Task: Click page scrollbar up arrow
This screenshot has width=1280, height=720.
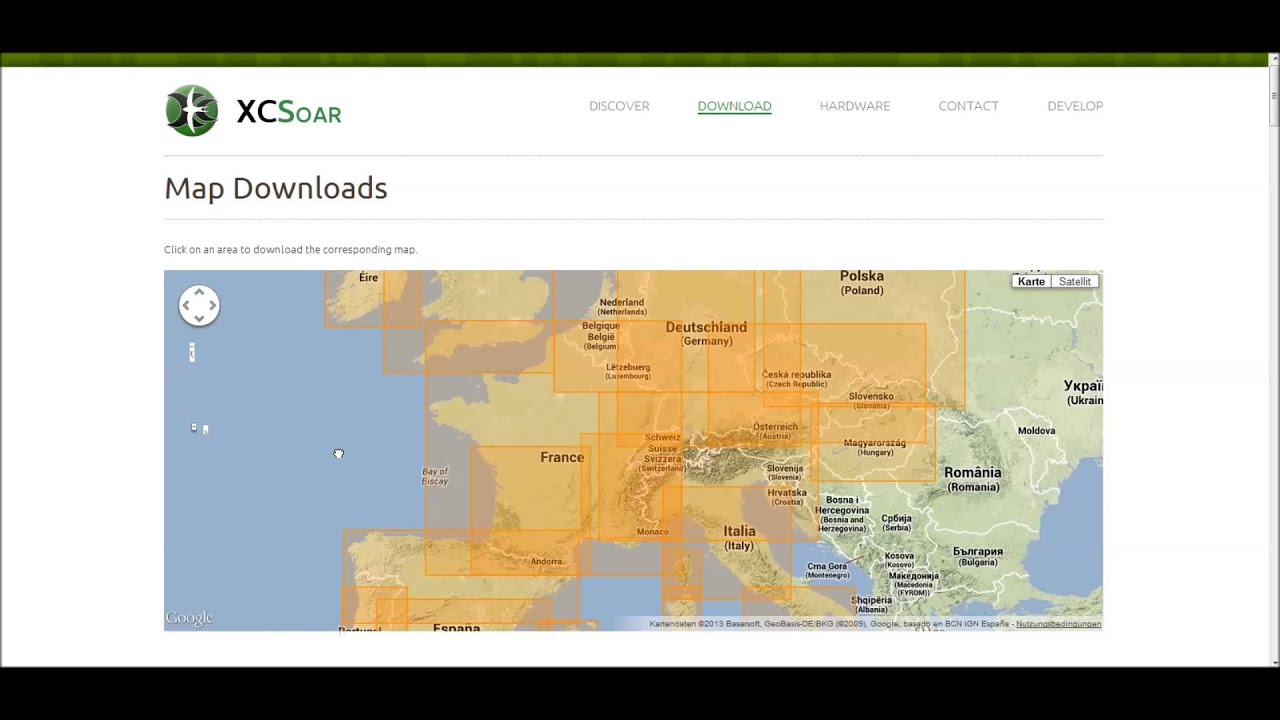Action: (1274, 60)
